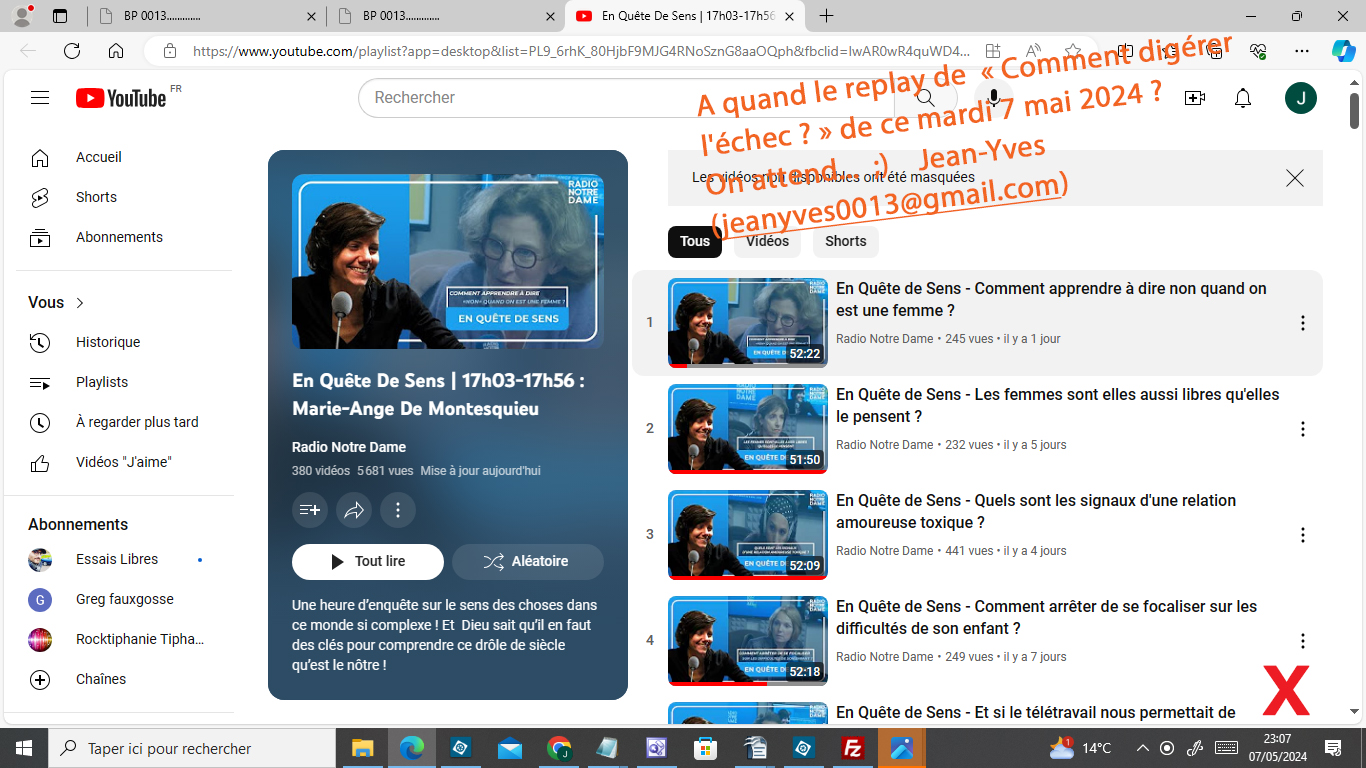Click Tout lire play all button

[368, 562]
